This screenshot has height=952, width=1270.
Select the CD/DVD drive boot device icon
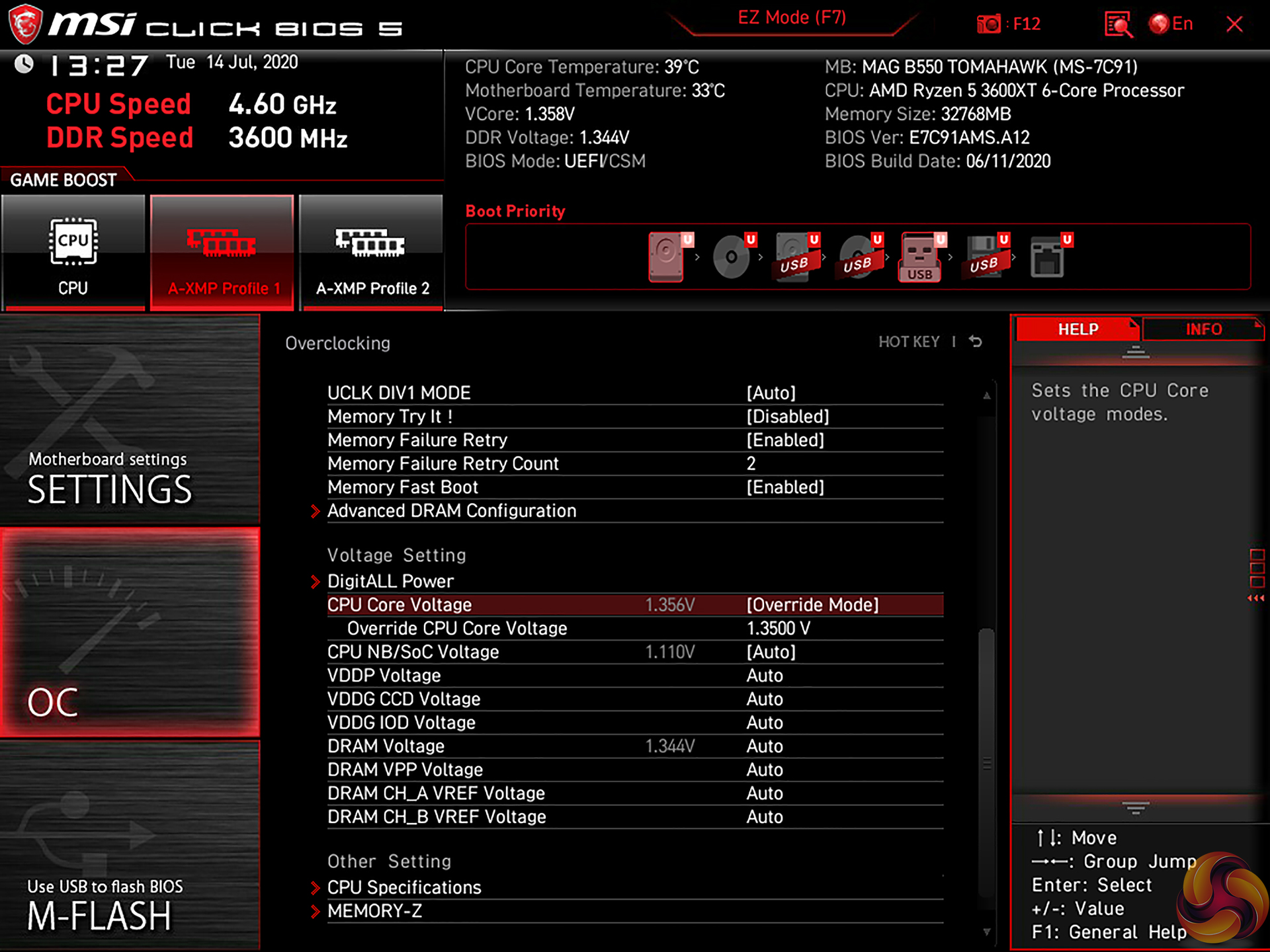point(734,257)
